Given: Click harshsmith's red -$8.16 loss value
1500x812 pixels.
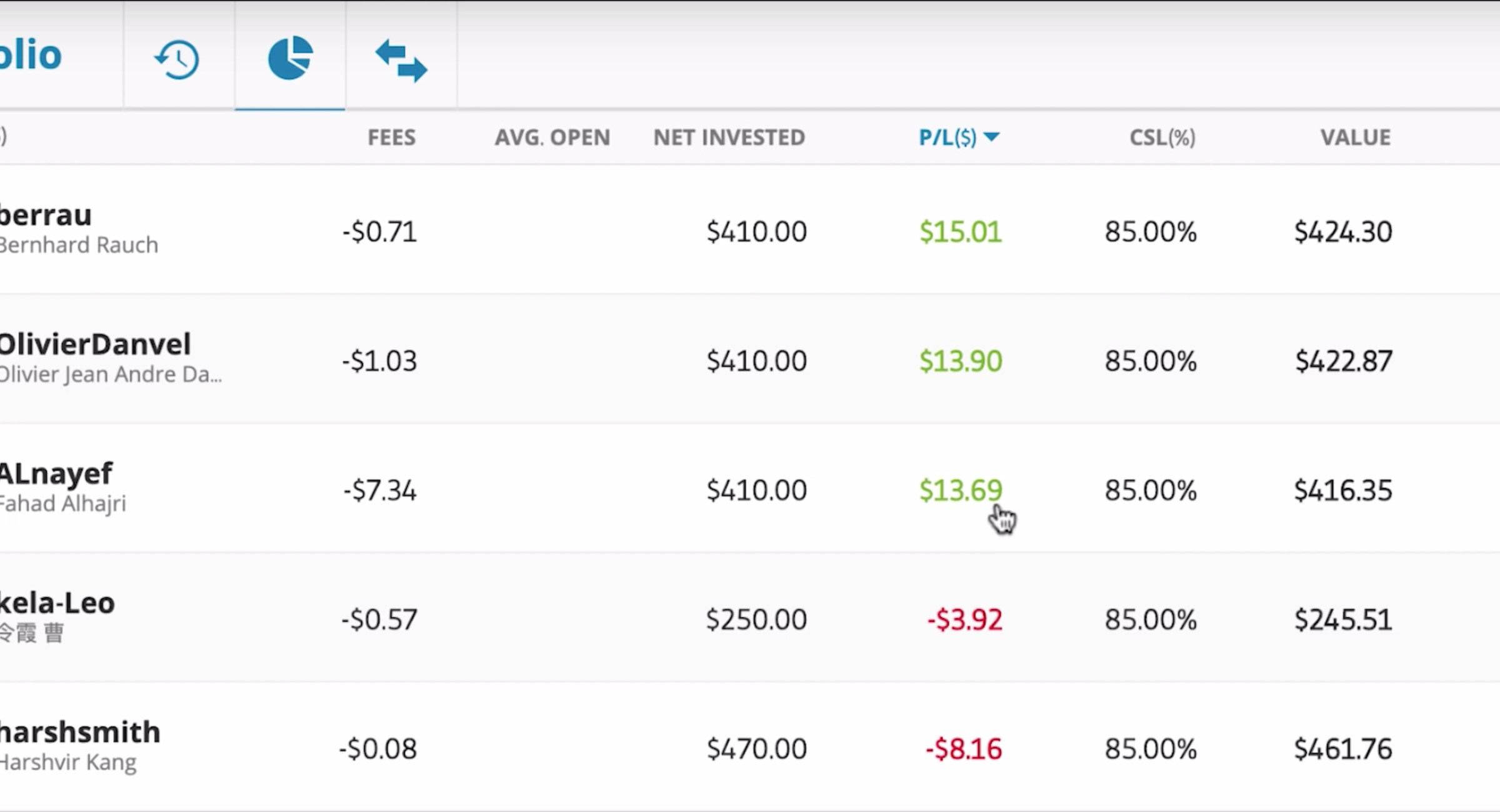Looking at the screenshot, I should [962, 748].
